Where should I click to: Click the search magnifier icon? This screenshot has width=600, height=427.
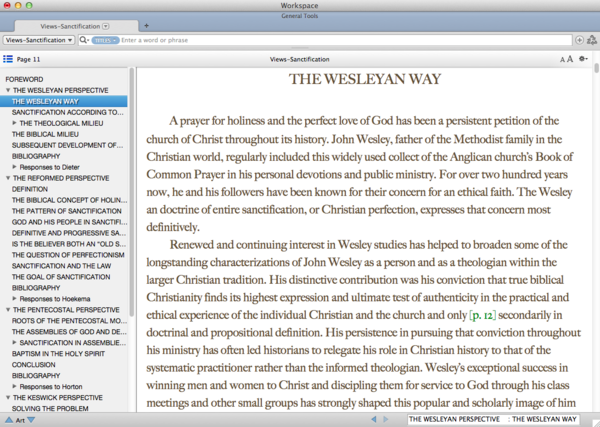pos(83,40)
